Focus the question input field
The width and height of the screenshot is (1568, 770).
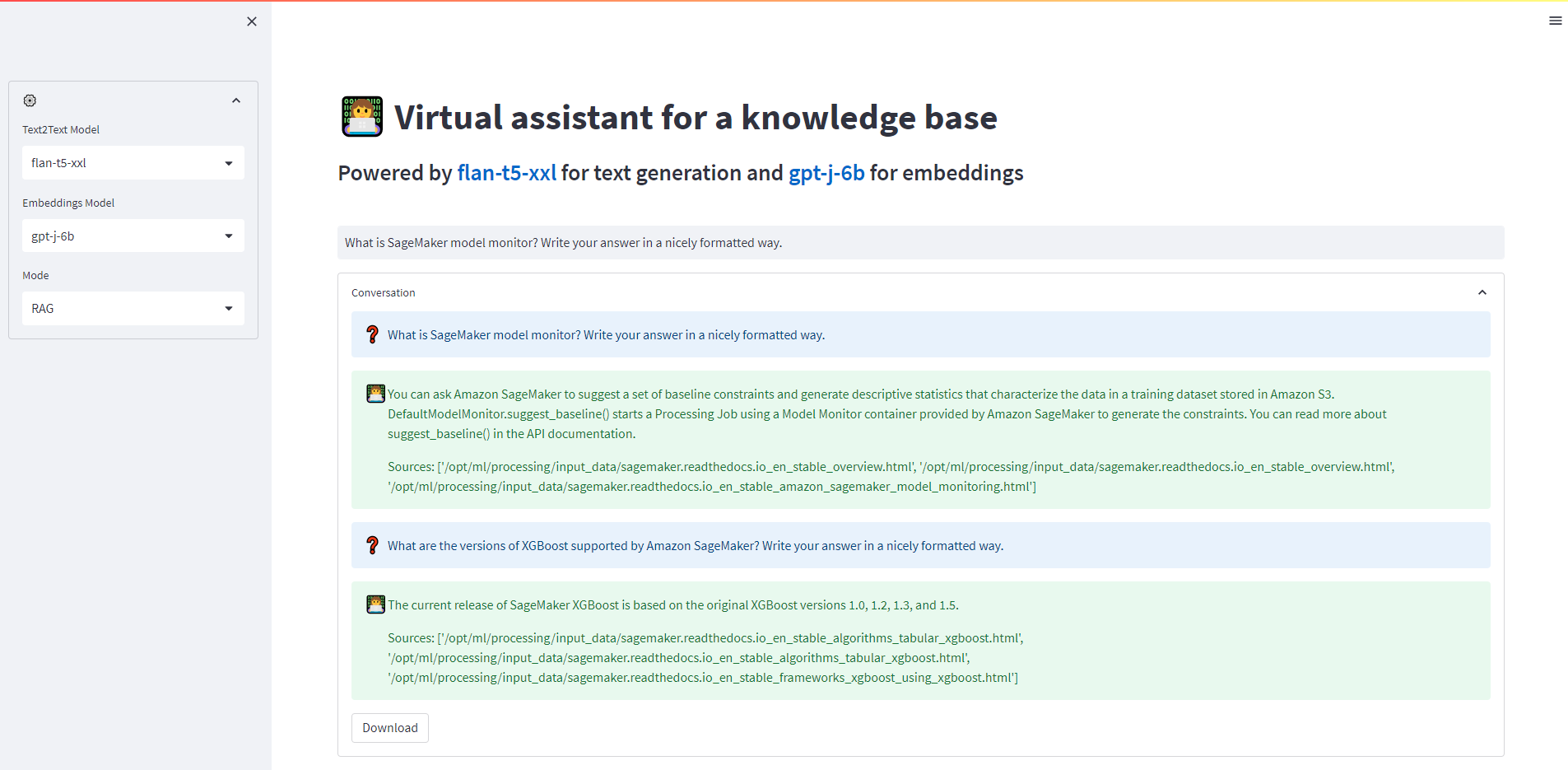pyautogui.click(x=920, y=243)
